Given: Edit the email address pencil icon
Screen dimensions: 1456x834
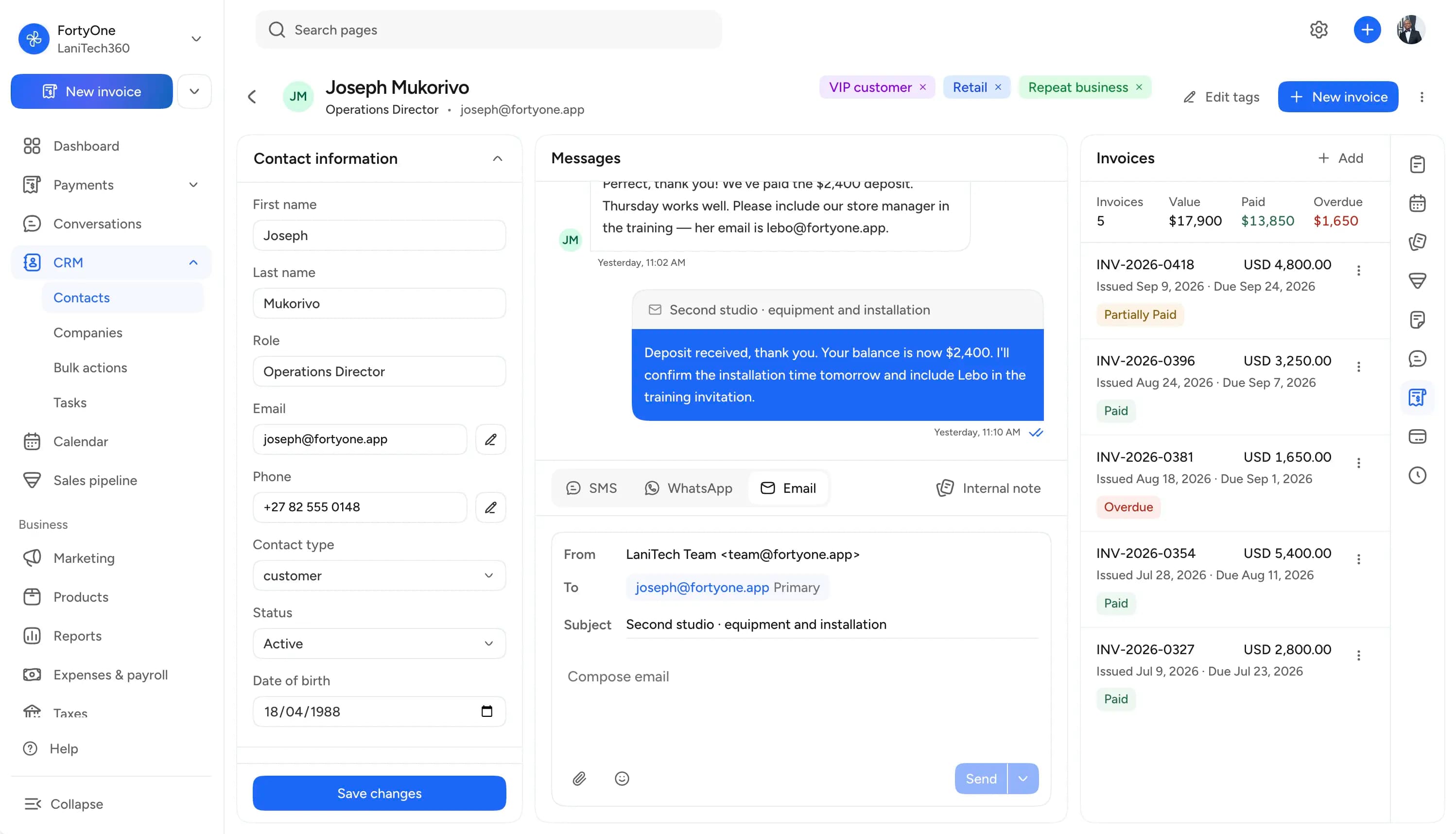Looking at the screenshot, I should click(x=490, y=439).
